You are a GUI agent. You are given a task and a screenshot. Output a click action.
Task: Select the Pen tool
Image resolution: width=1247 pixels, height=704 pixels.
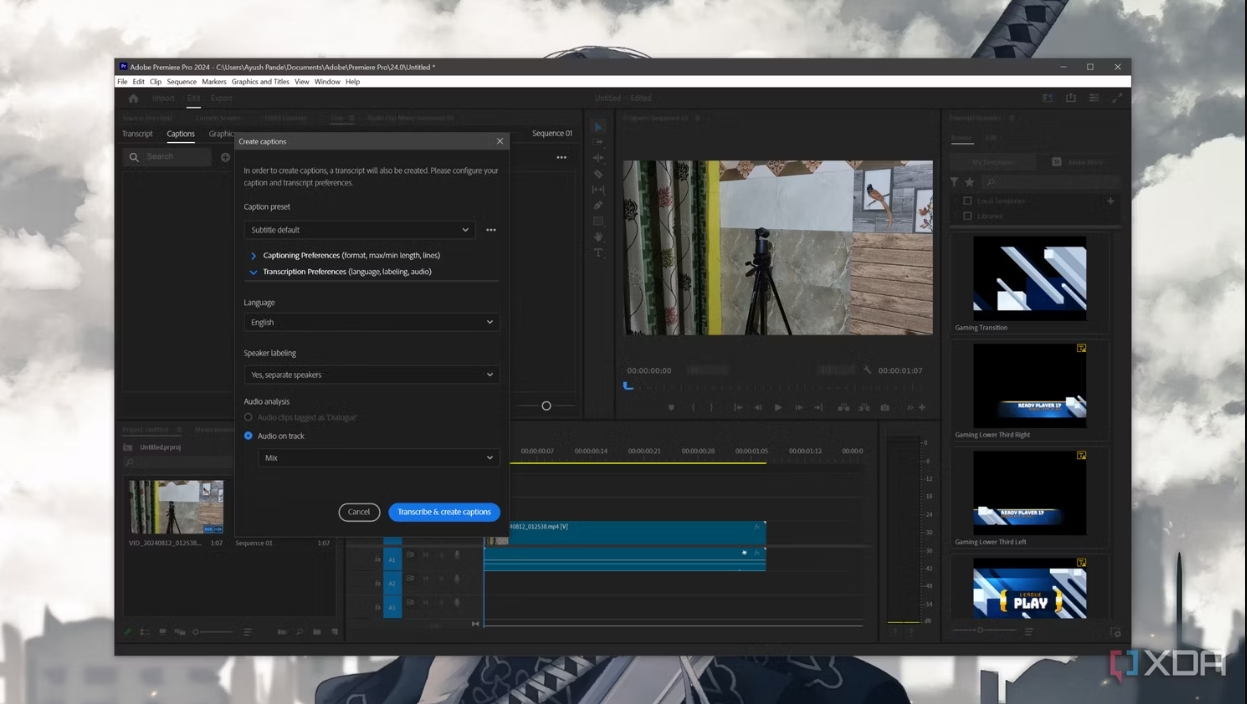tap(598, 206)
